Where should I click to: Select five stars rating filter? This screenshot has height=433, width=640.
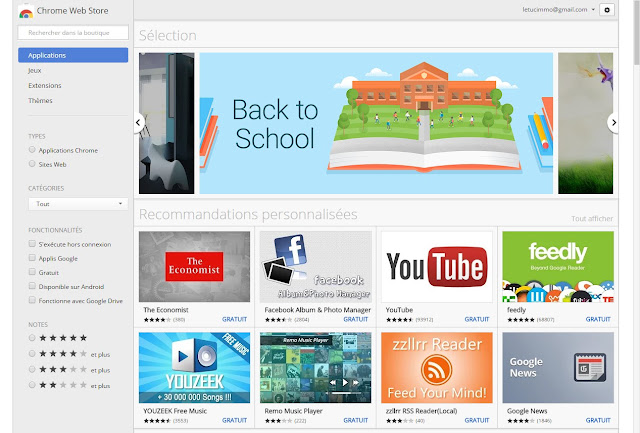[32, 338]
